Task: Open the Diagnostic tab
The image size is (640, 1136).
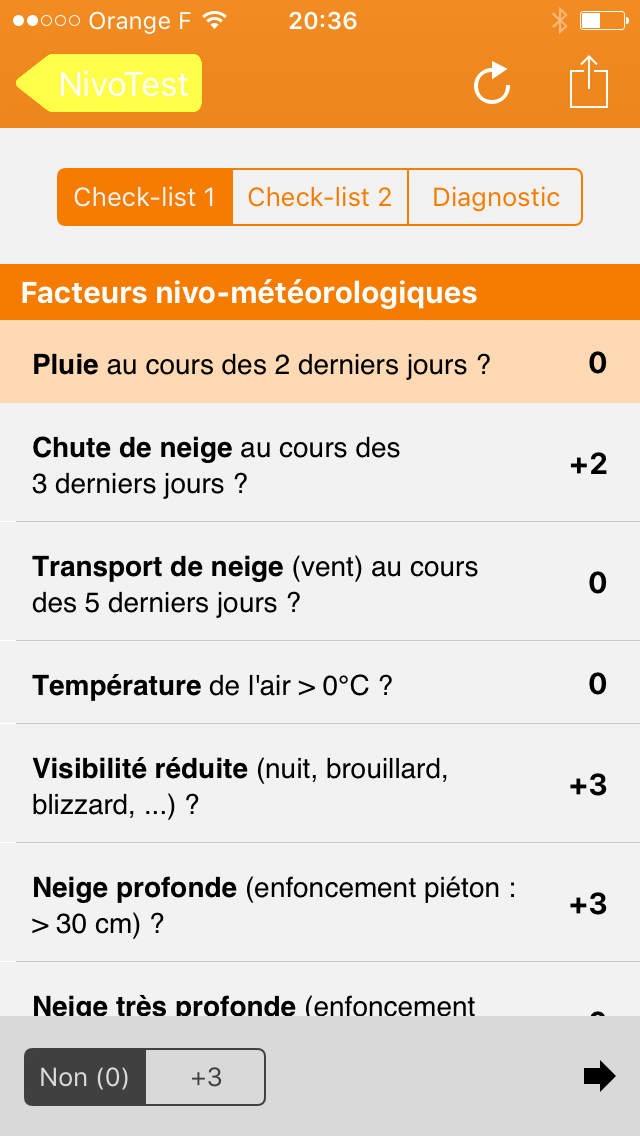Action: coord(495,197)
